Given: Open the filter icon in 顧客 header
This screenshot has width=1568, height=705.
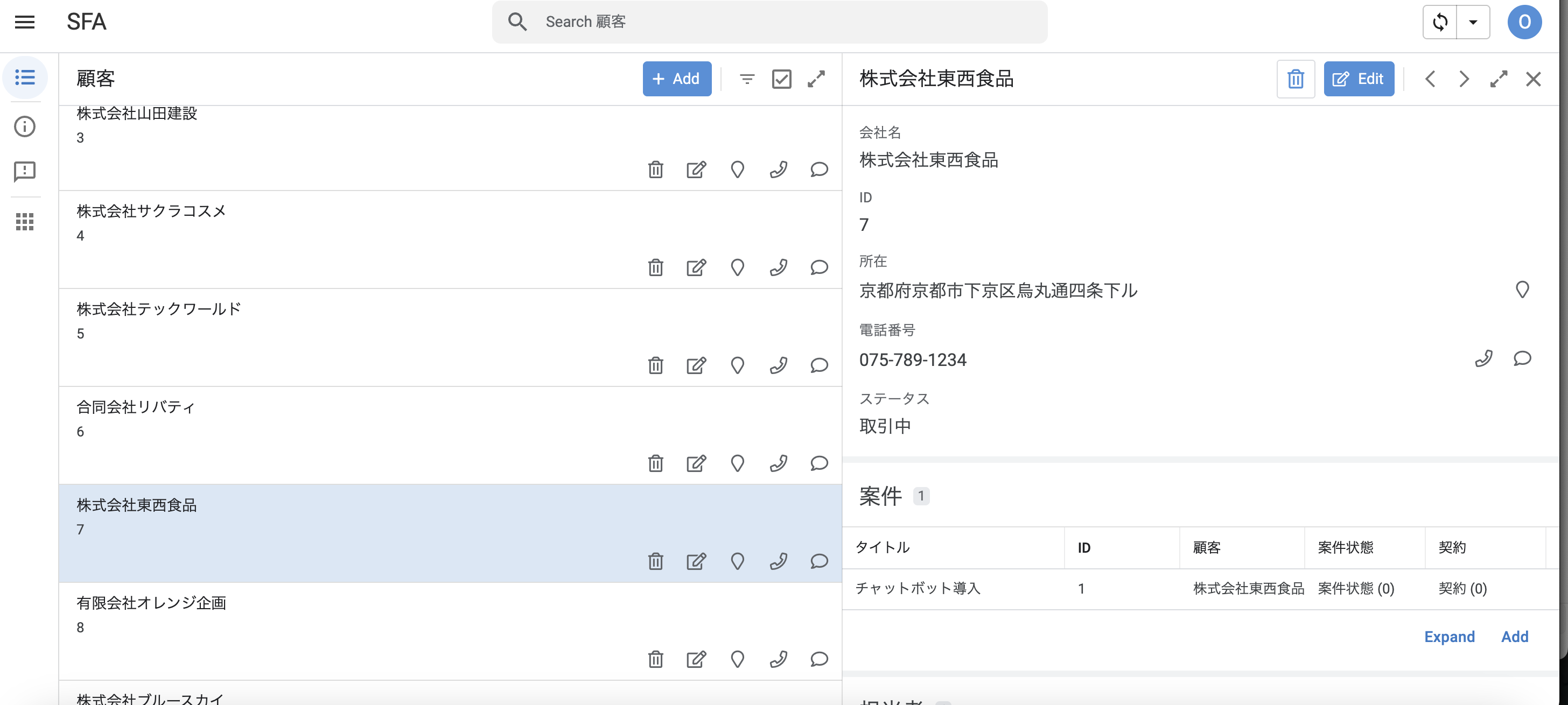Looking at the screenshot, I should tap(747, 79).
